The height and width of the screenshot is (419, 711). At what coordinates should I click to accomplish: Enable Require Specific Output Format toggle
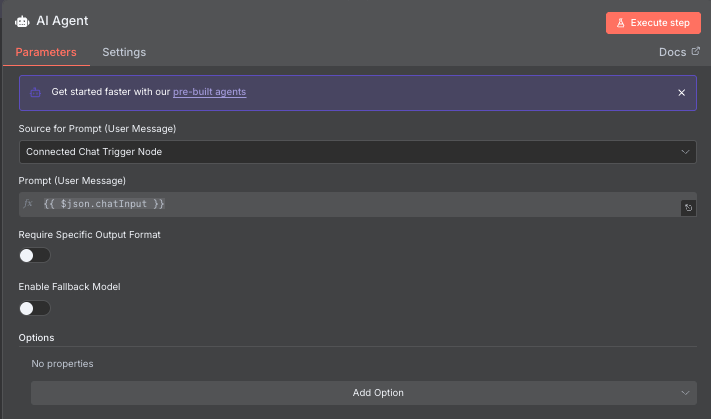34,255
